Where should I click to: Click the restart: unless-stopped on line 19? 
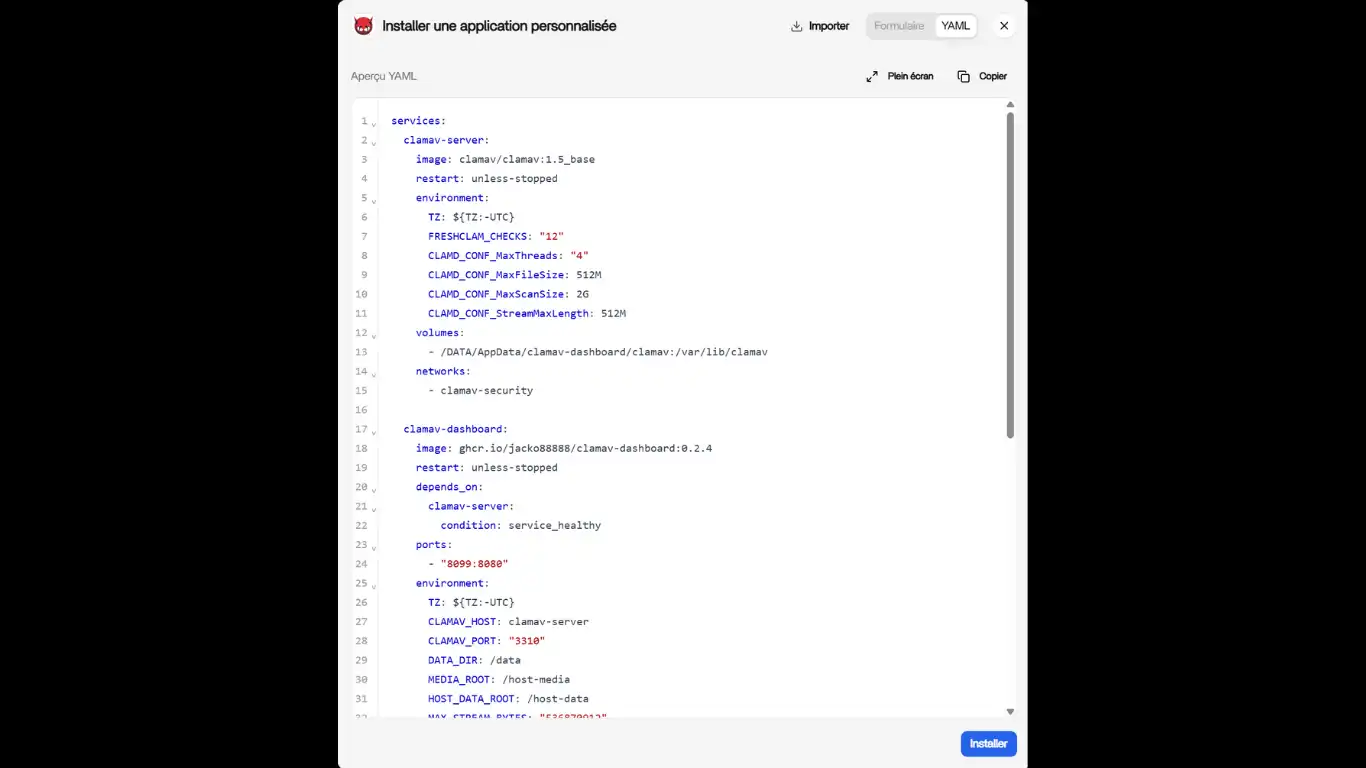coord(487,467)
